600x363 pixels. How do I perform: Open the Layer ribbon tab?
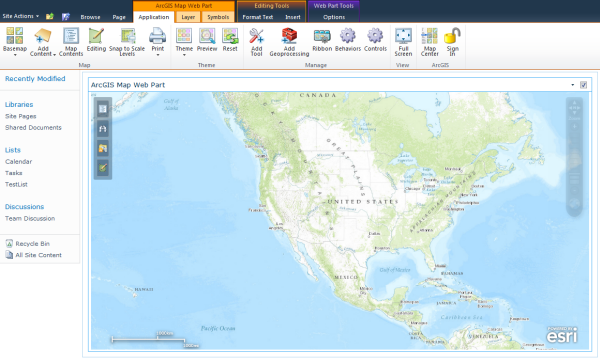(188, 17)
